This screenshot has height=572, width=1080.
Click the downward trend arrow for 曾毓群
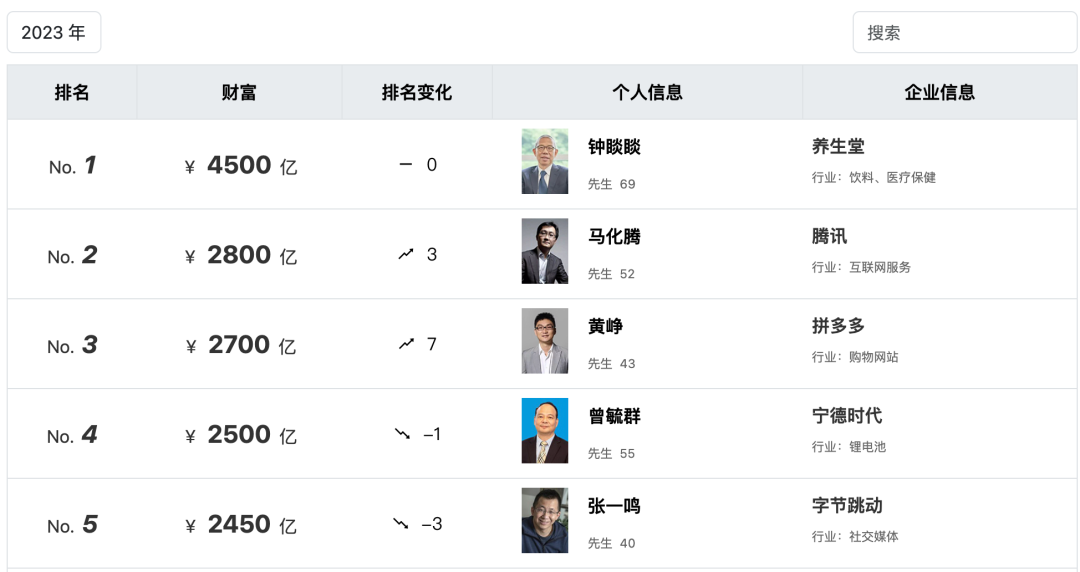402,434
